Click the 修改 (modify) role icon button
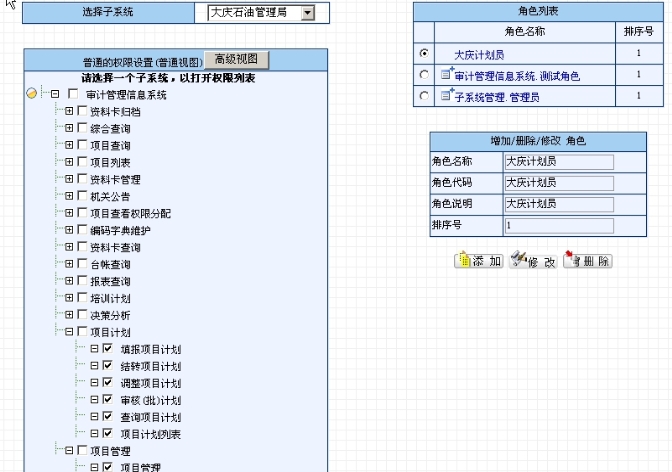 tap(533, 261)
